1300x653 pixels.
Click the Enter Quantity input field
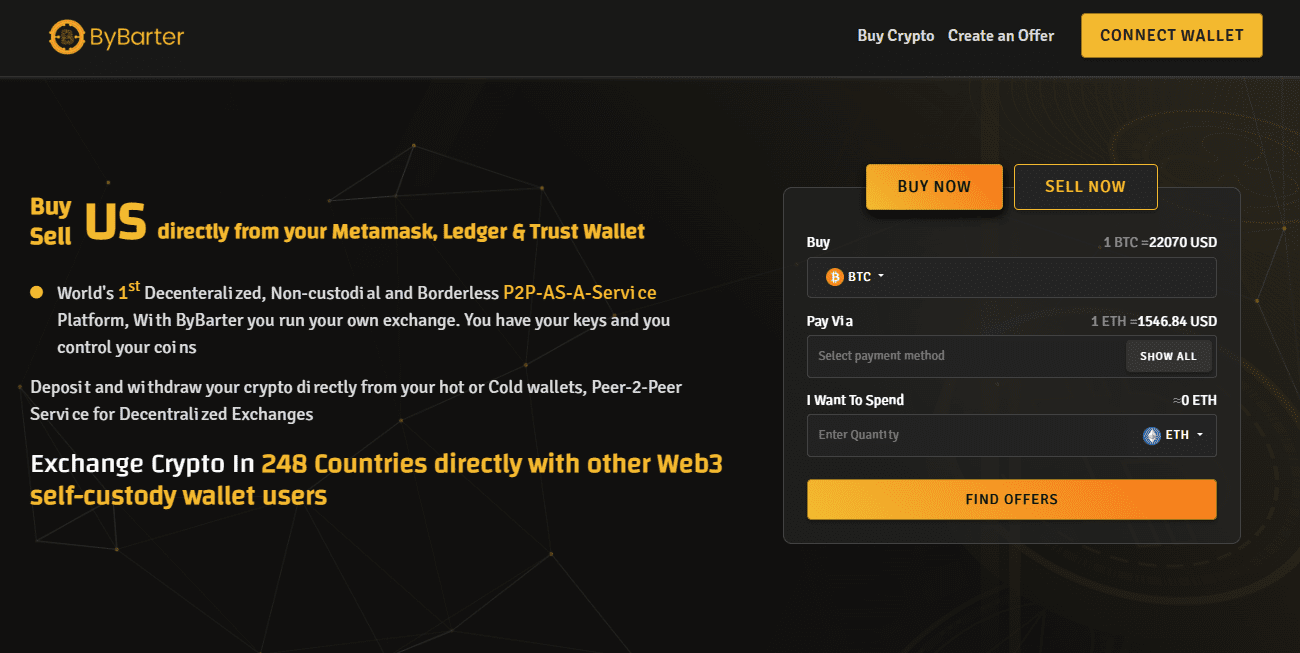(x=960, y=435)
